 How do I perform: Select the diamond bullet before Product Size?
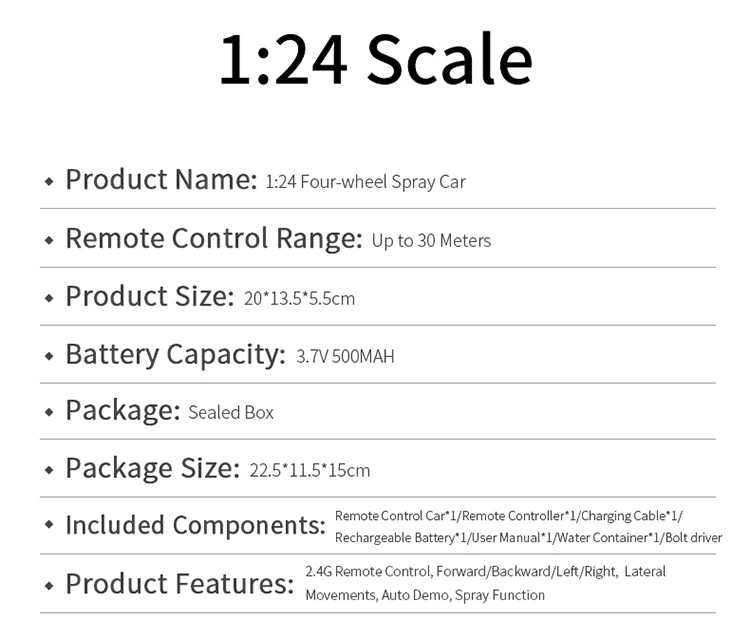48,298
